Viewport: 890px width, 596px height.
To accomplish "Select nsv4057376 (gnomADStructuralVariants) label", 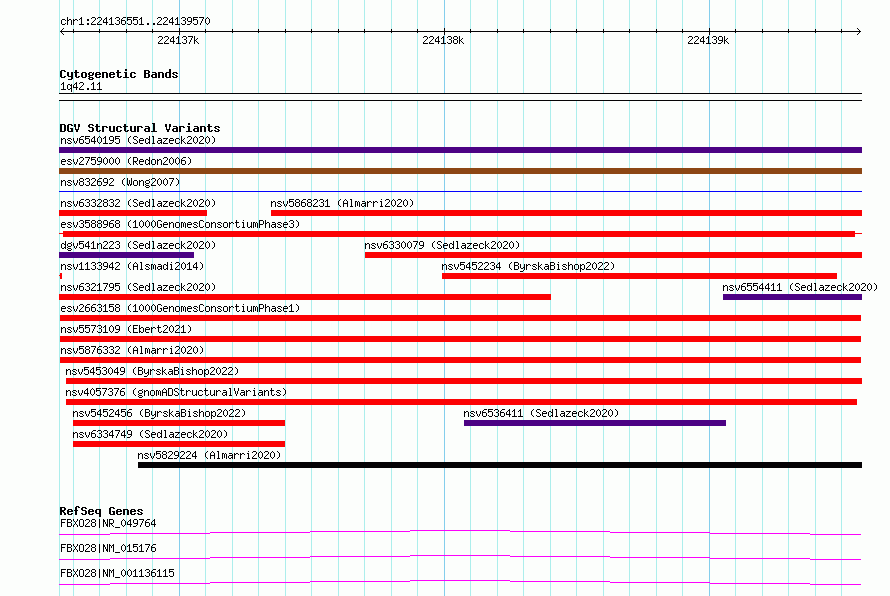I will tap(176, 392).
